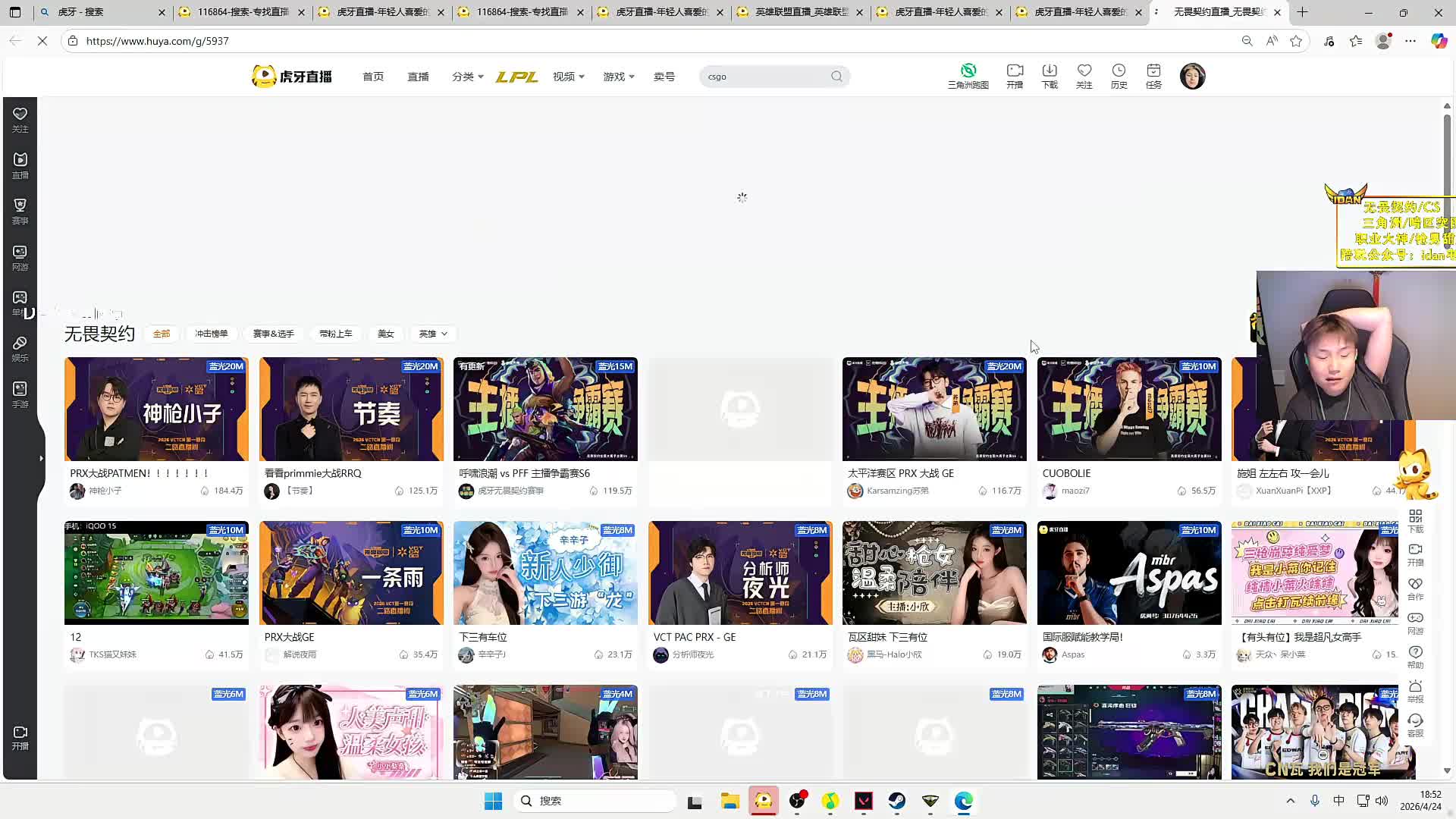Viewport: 1456px width, 819px height.
Task: Open the 三角洲跑图 icon in header
Action: [x=968, y=71]
